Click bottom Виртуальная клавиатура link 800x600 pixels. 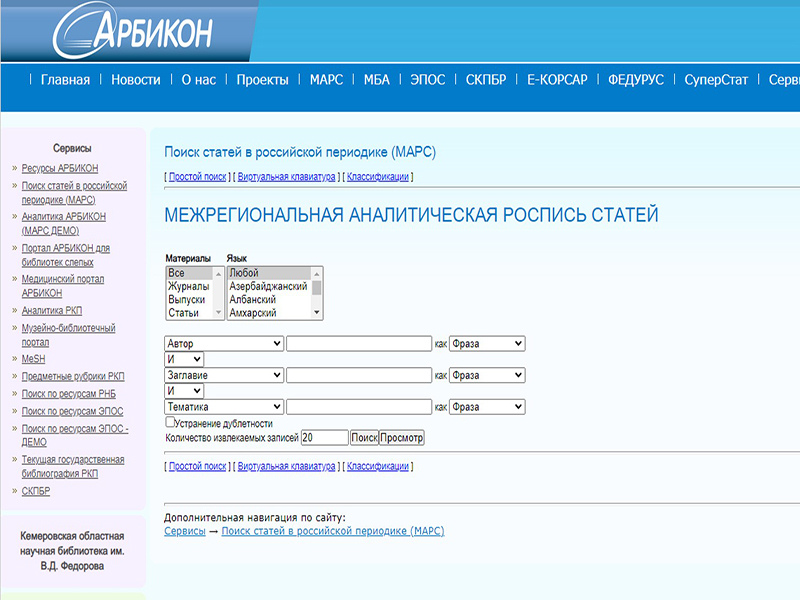286,466
